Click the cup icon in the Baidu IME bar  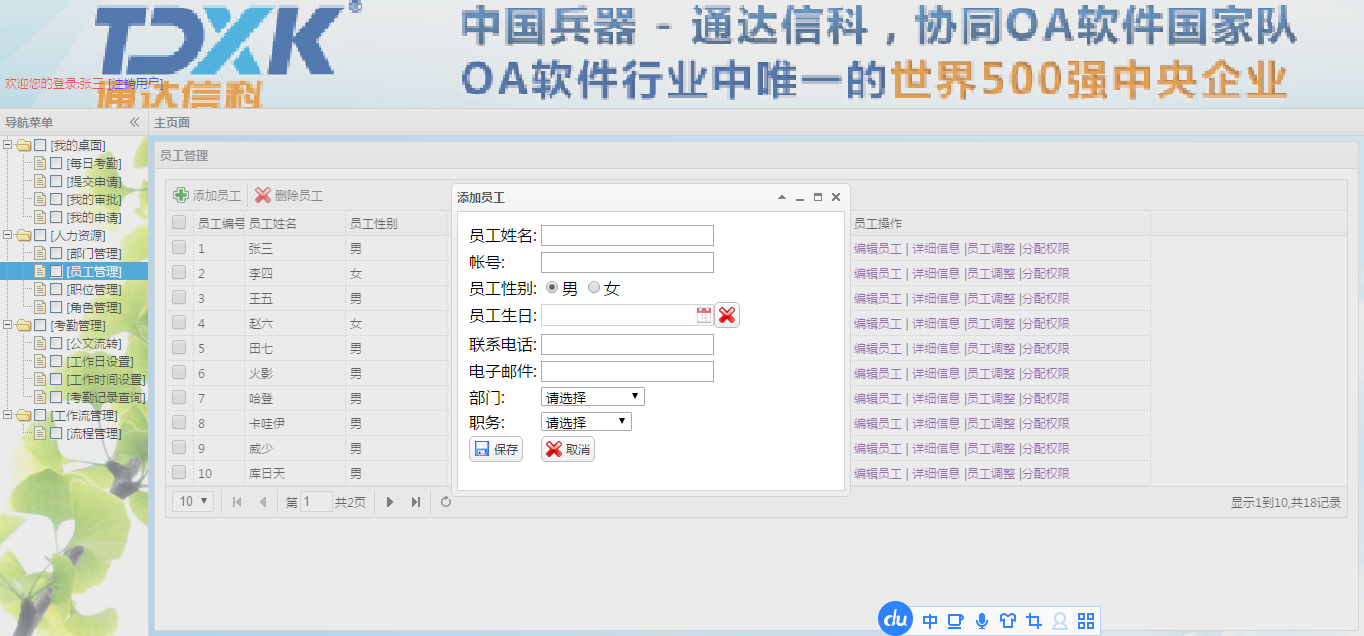[956, 621]
